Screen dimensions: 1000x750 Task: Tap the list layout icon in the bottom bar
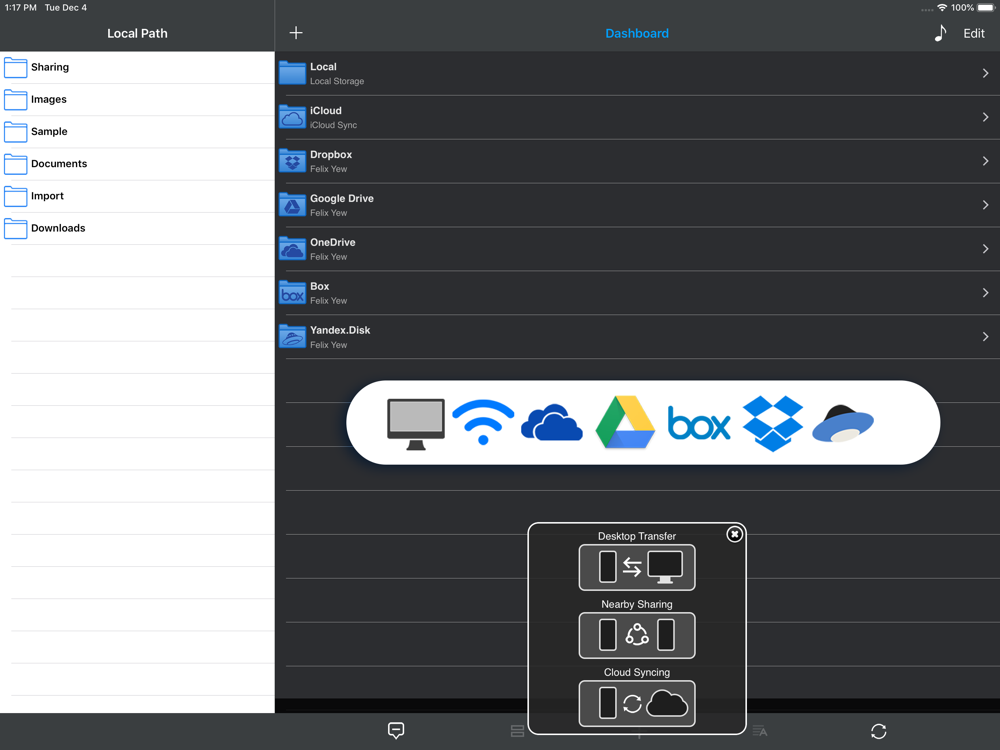[x=517, y=731]
